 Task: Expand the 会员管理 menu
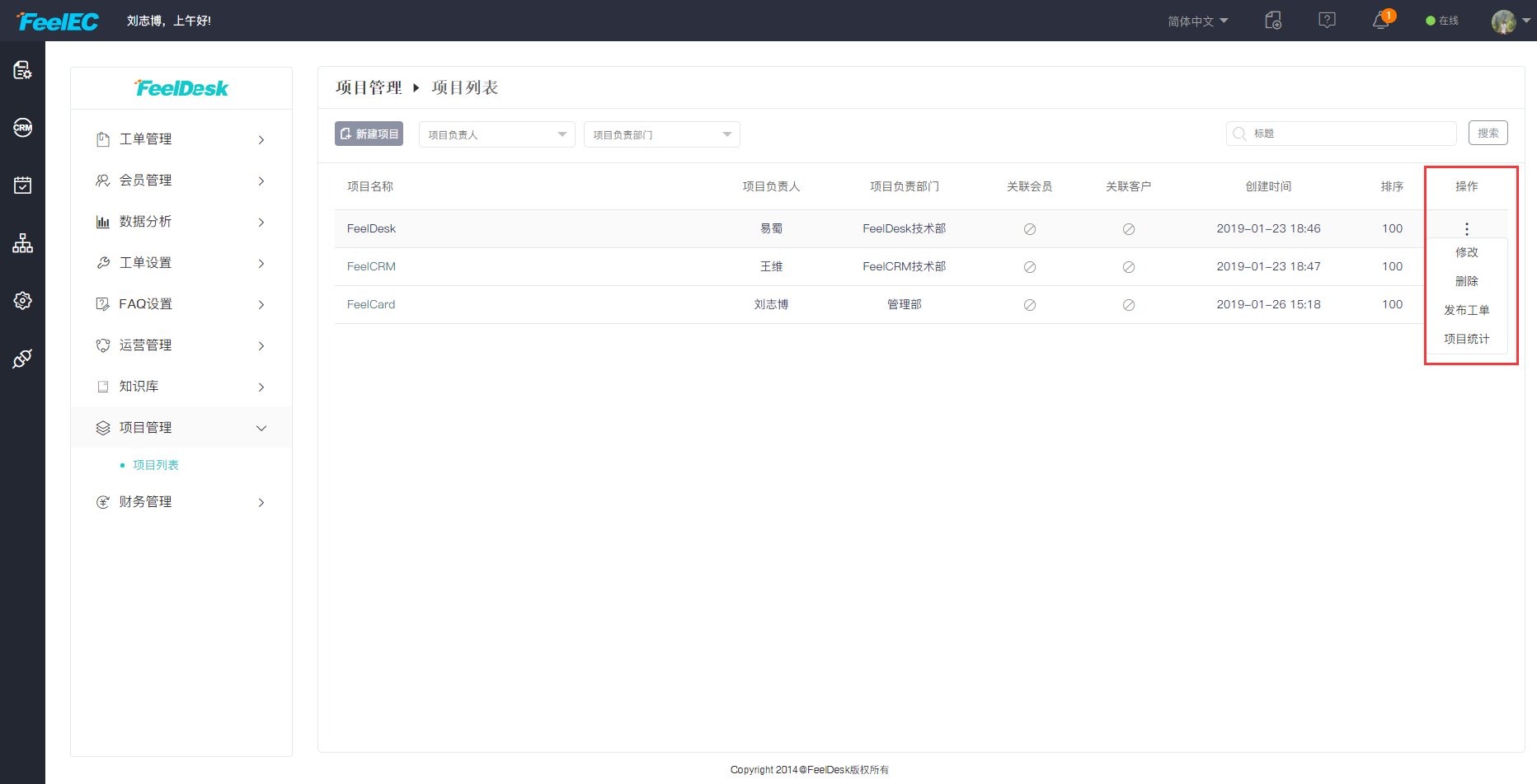click(x=181, y=181)
